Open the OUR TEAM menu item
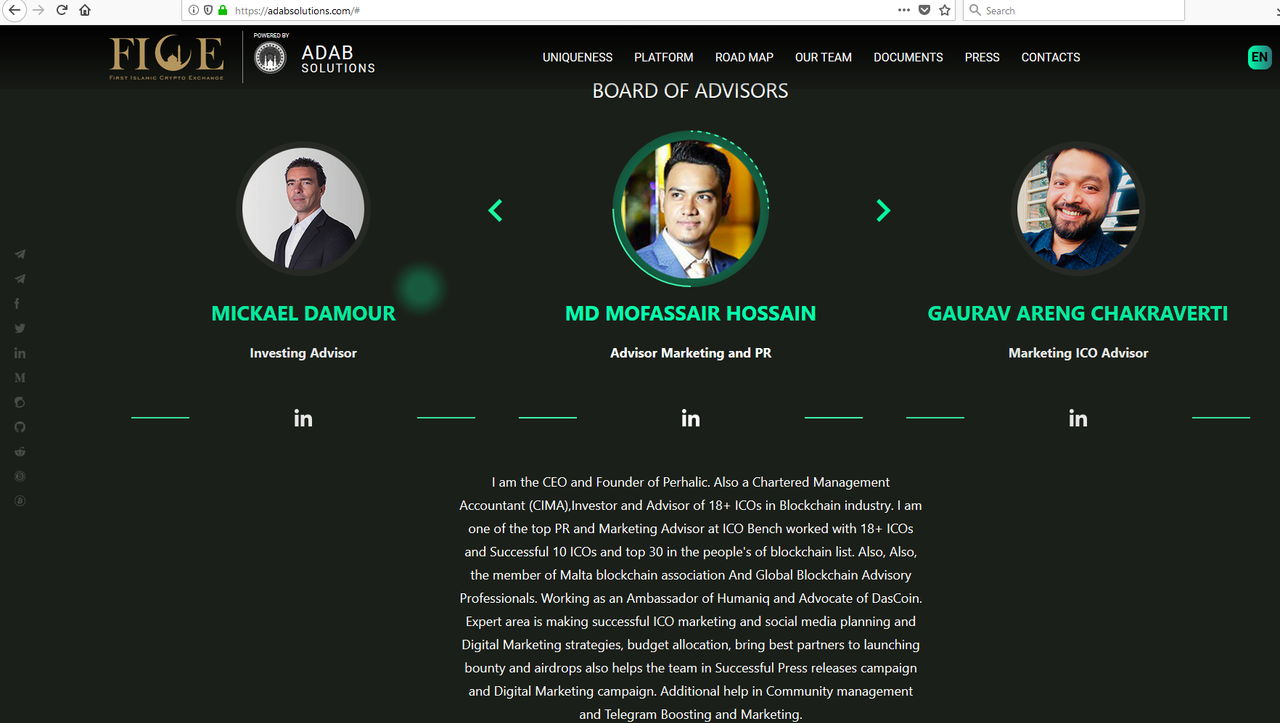Viewport: 1280px width, 723px height. pyautogui.click(x=823, y=57)
